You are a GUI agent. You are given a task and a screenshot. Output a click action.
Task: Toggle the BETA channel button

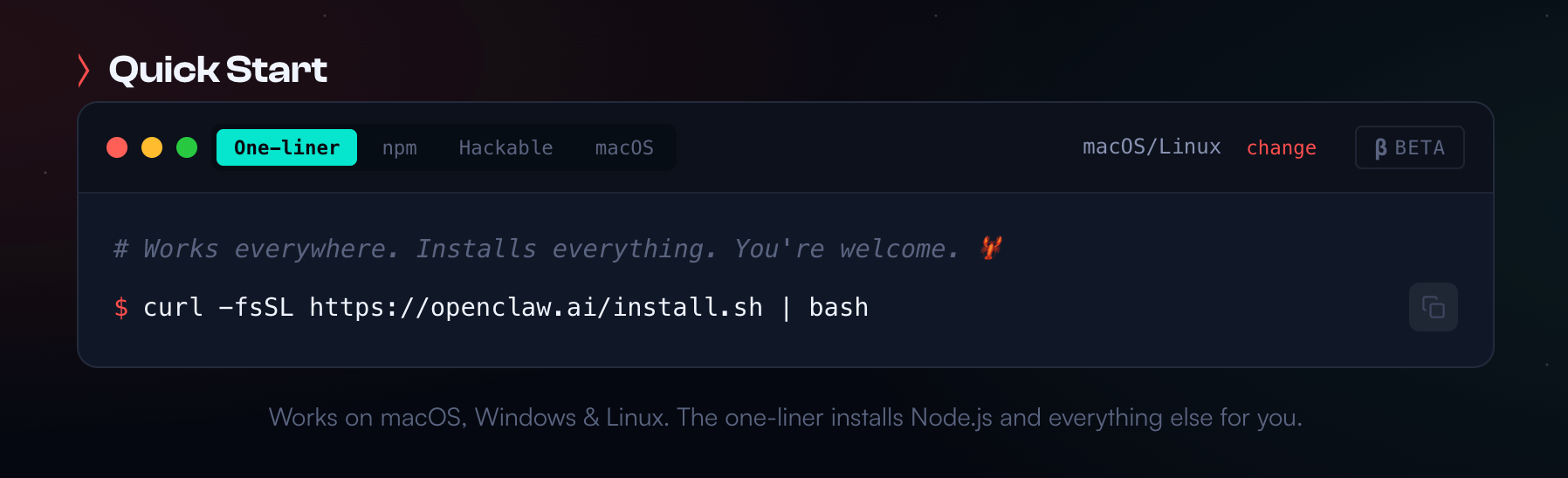pos(1409,147)
